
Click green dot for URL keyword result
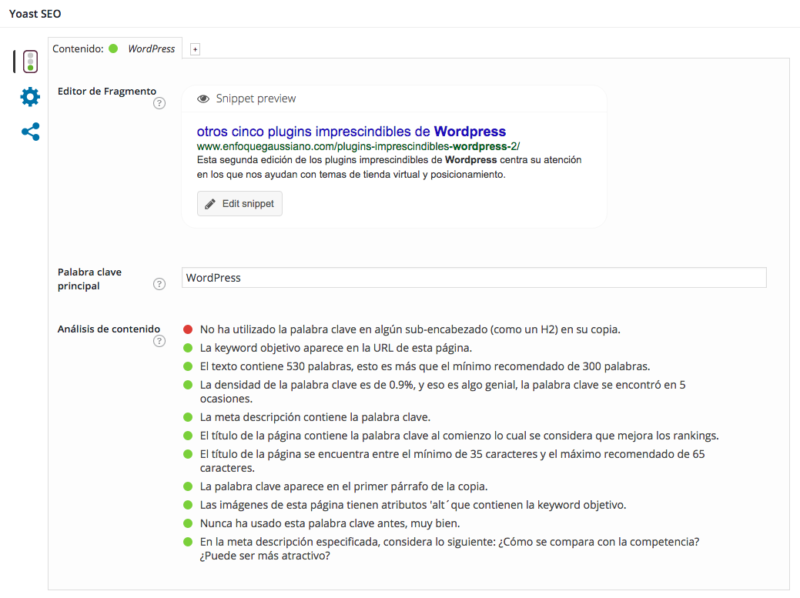tap(188, 348)
